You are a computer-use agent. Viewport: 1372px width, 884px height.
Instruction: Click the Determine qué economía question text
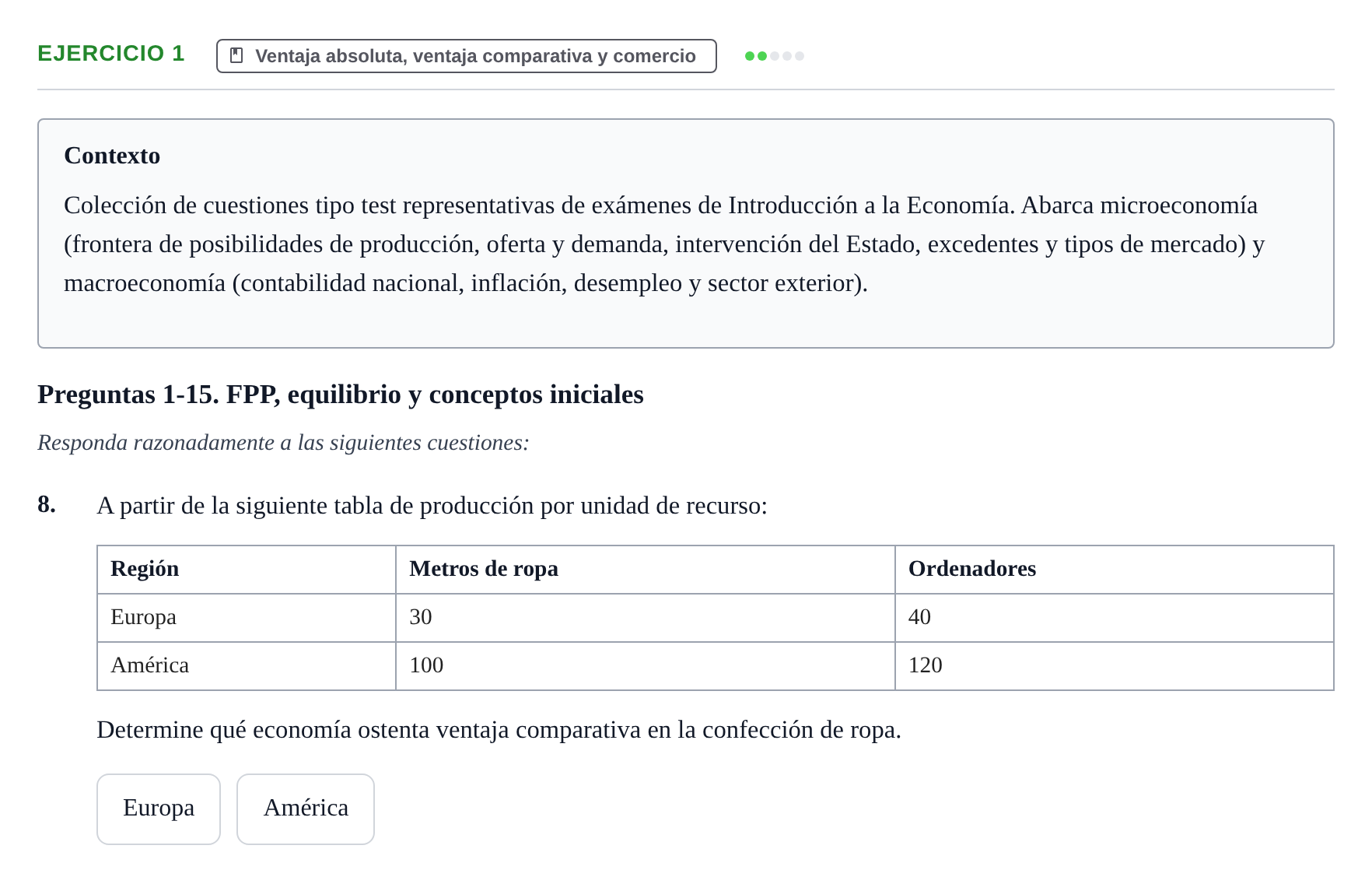[499, 730]
